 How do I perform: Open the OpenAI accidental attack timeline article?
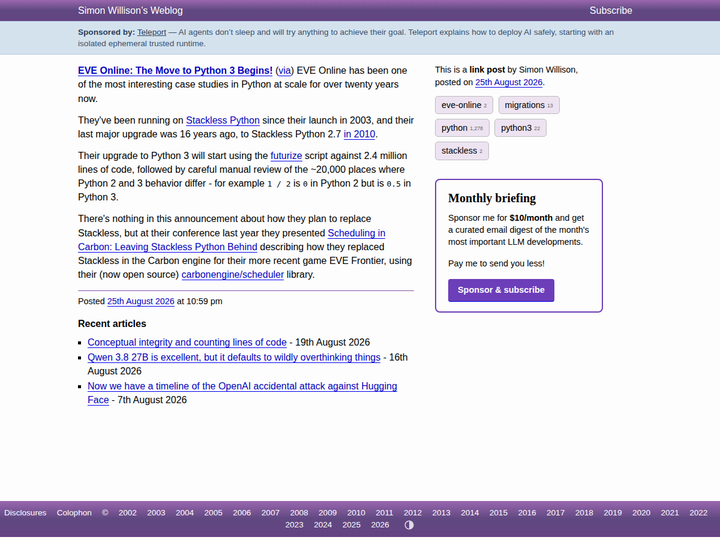pos(242,393)
